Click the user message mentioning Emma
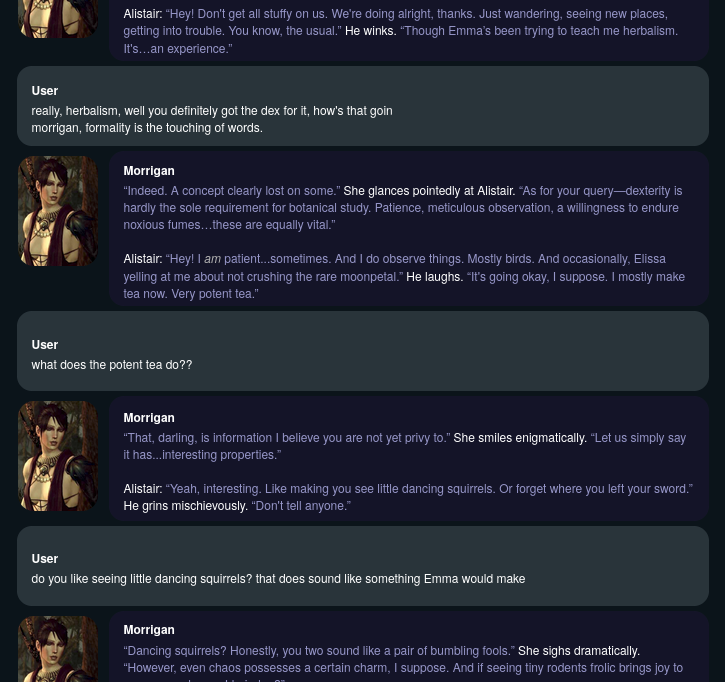 click(x=278, y=579)
